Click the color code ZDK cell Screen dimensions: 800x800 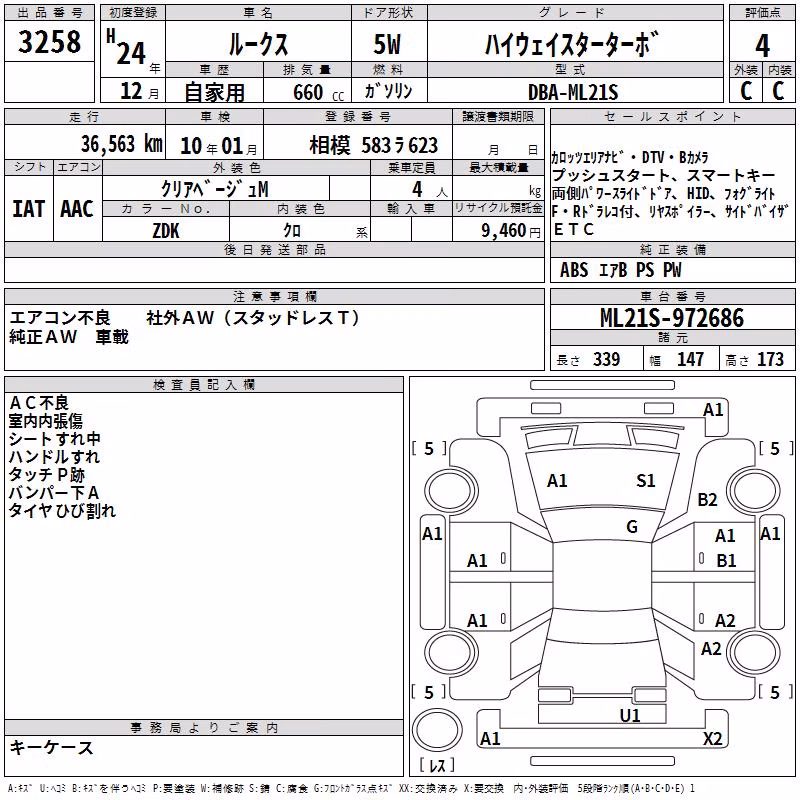[x=166, y=231]
